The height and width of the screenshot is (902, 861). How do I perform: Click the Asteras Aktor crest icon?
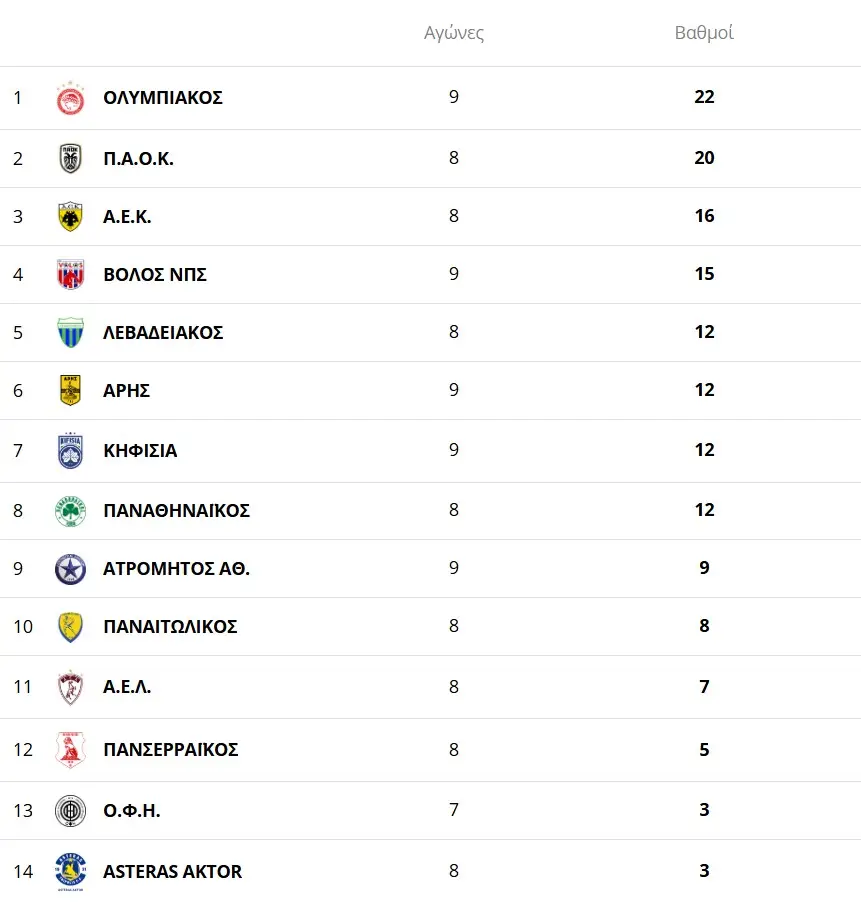click(x=70, y=871)
